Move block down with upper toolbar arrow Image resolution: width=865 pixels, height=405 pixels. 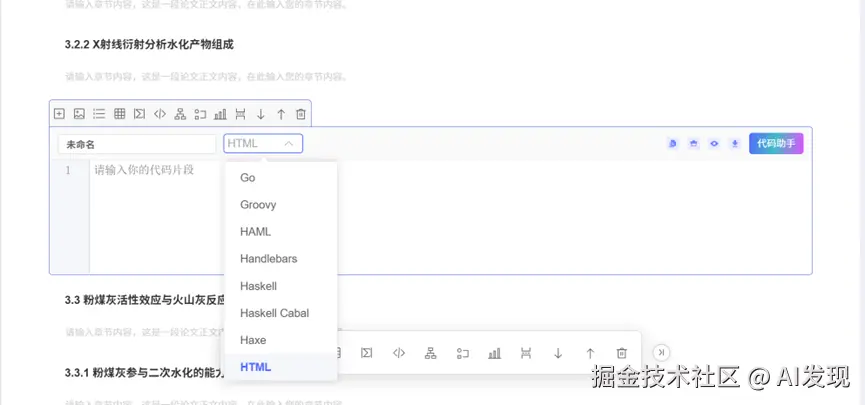click(261, 114)
